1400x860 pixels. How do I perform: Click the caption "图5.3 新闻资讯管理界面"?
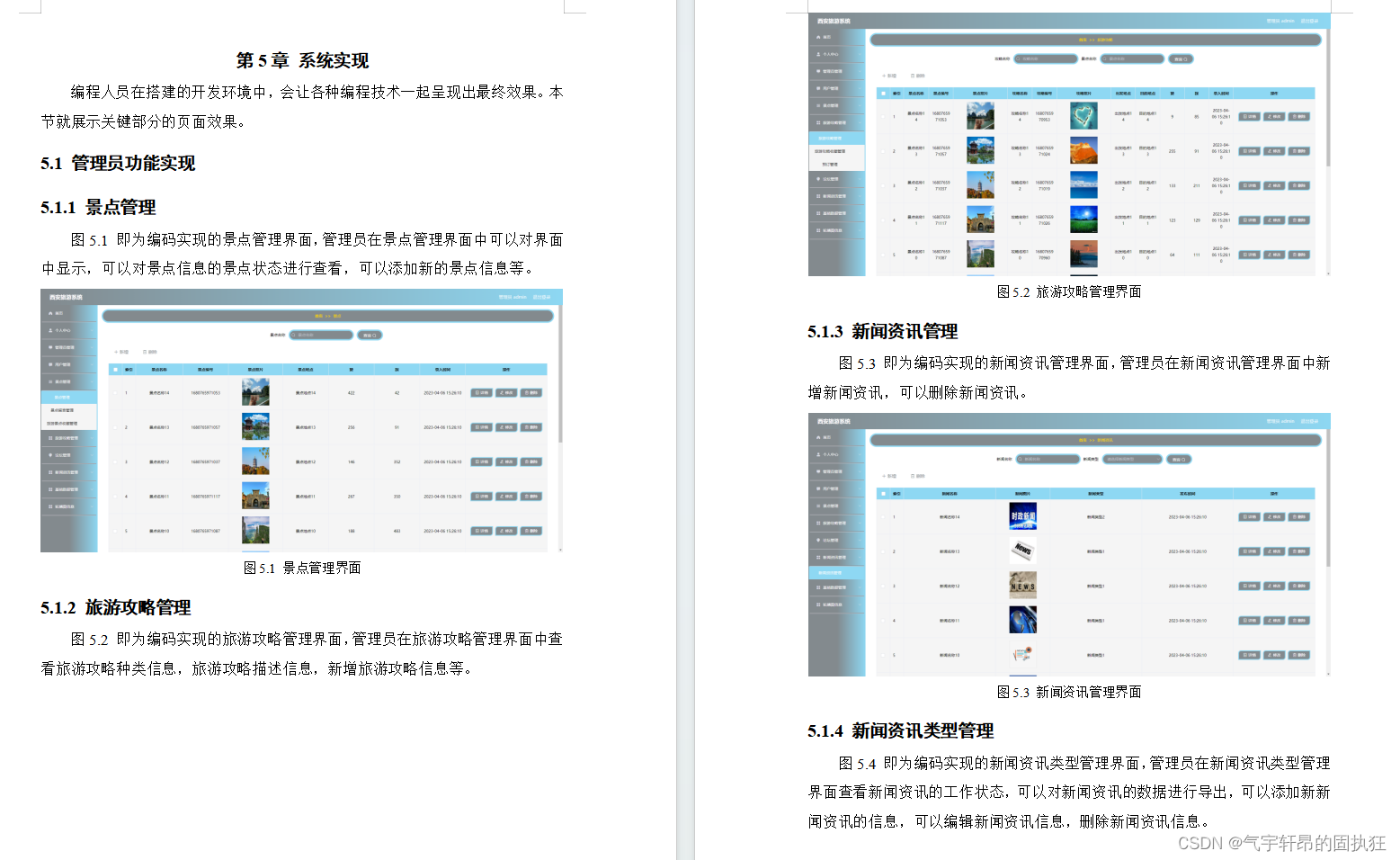(1069, 692)
